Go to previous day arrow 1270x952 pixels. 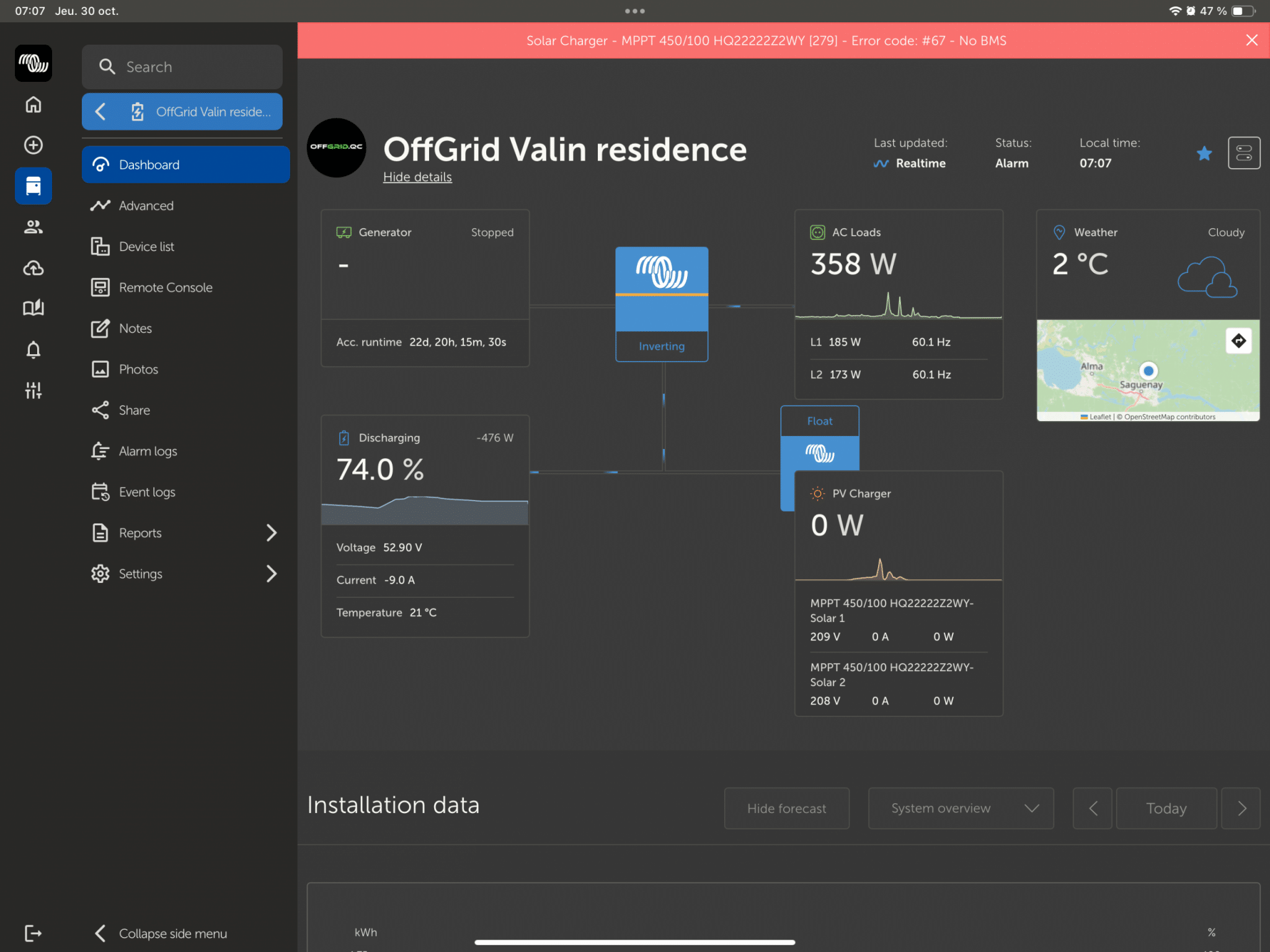click(1093, 808)
